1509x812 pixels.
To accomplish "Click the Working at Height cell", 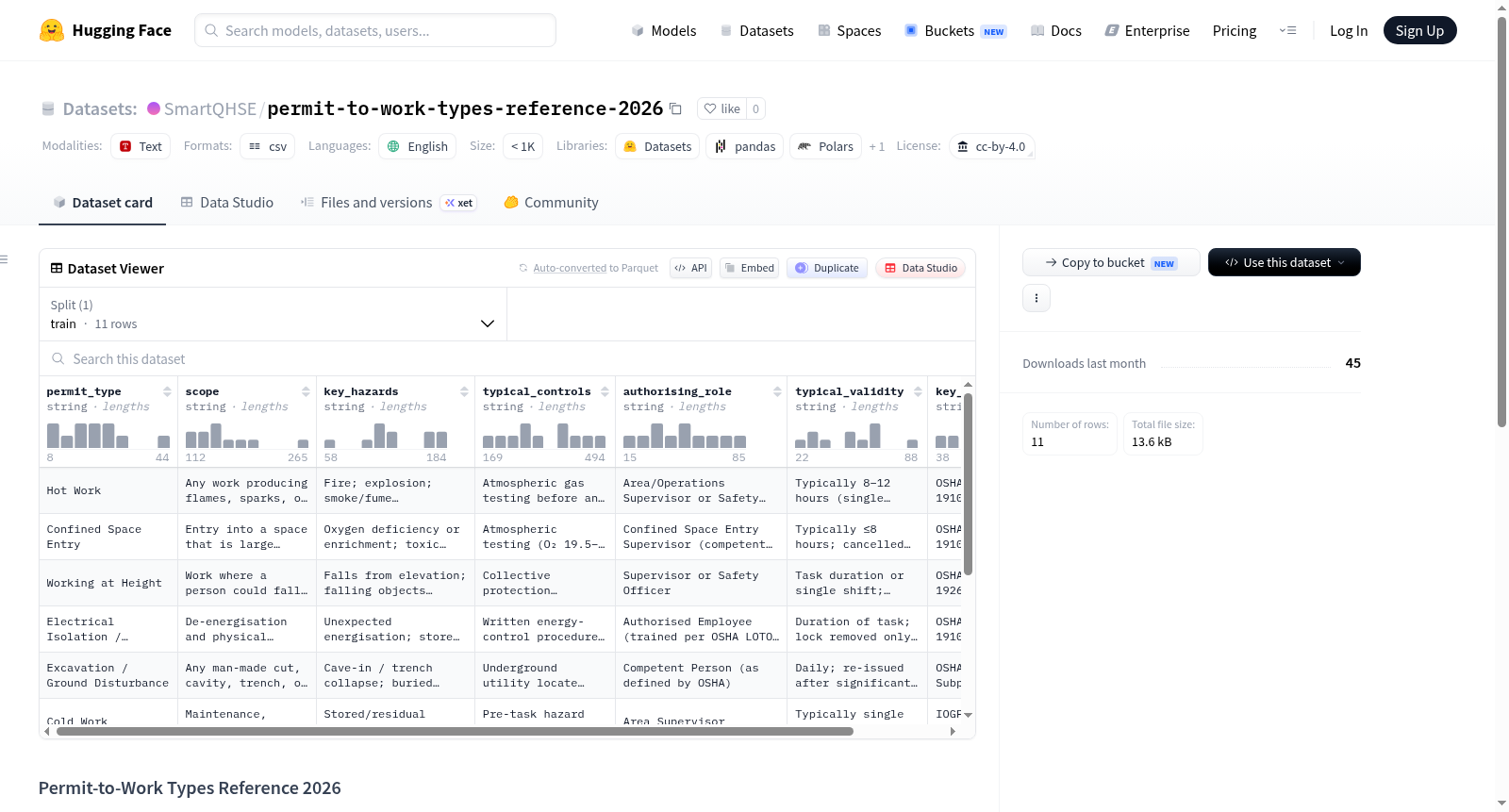I will click(108, 583).
